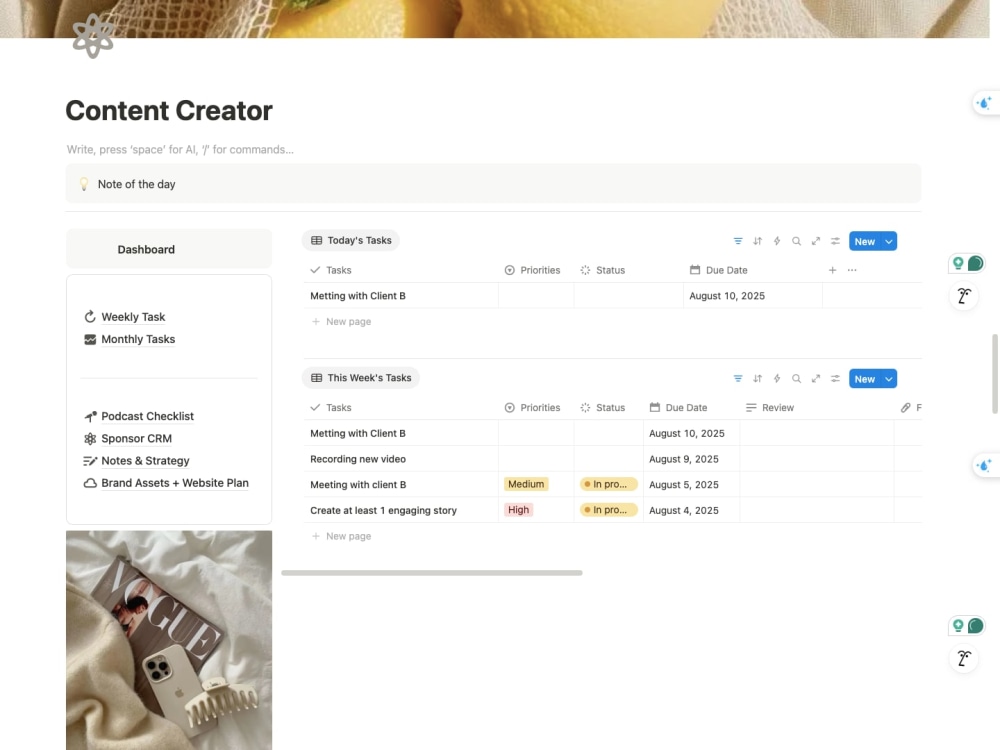The height and width of the screenshot is (750, 1000).
Task: Click search icon in This Week's Tasks toolbar
Action: (x=796, y=379)
